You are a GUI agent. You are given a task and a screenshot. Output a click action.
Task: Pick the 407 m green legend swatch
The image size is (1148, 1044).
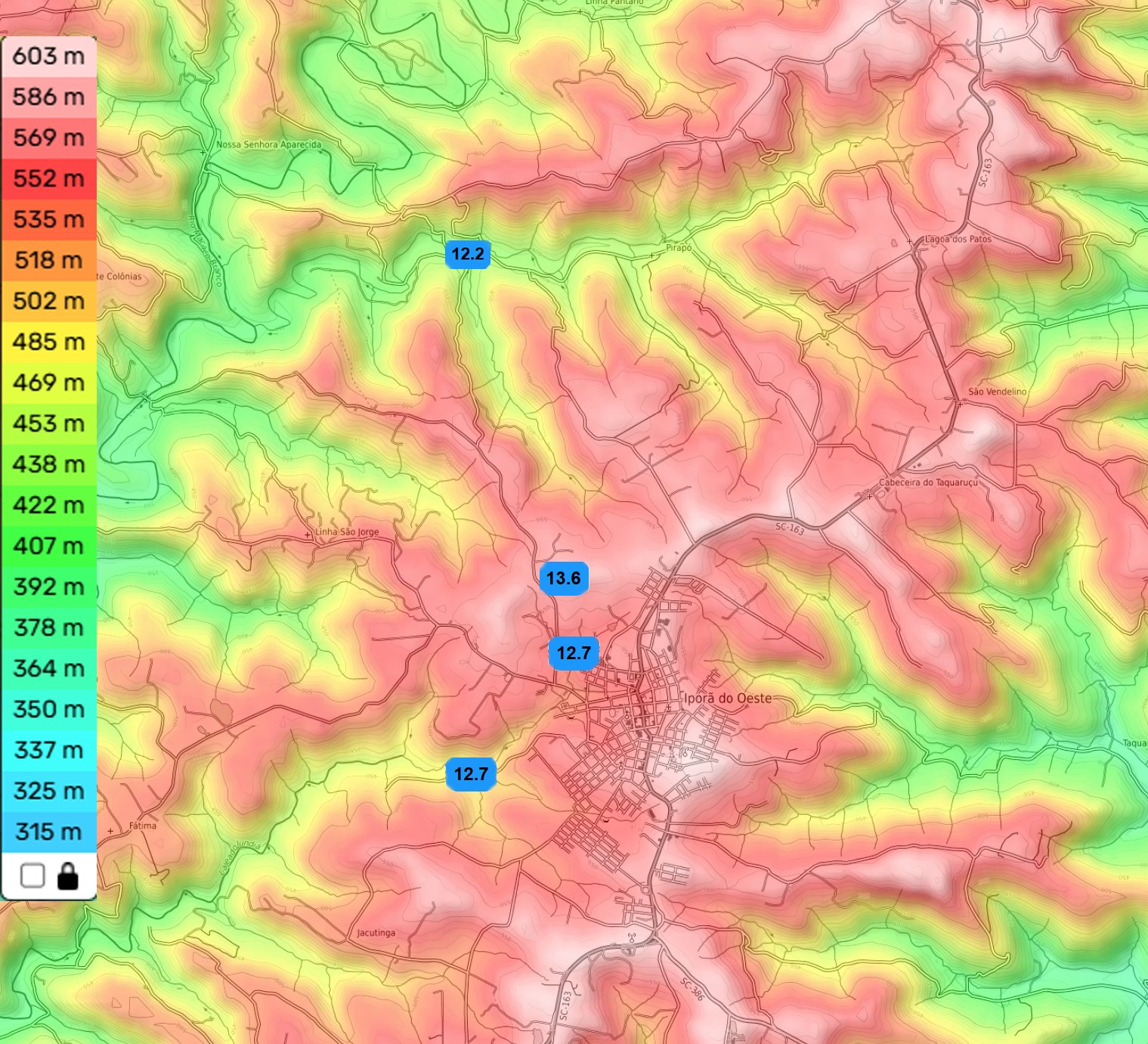pos(49,546)
